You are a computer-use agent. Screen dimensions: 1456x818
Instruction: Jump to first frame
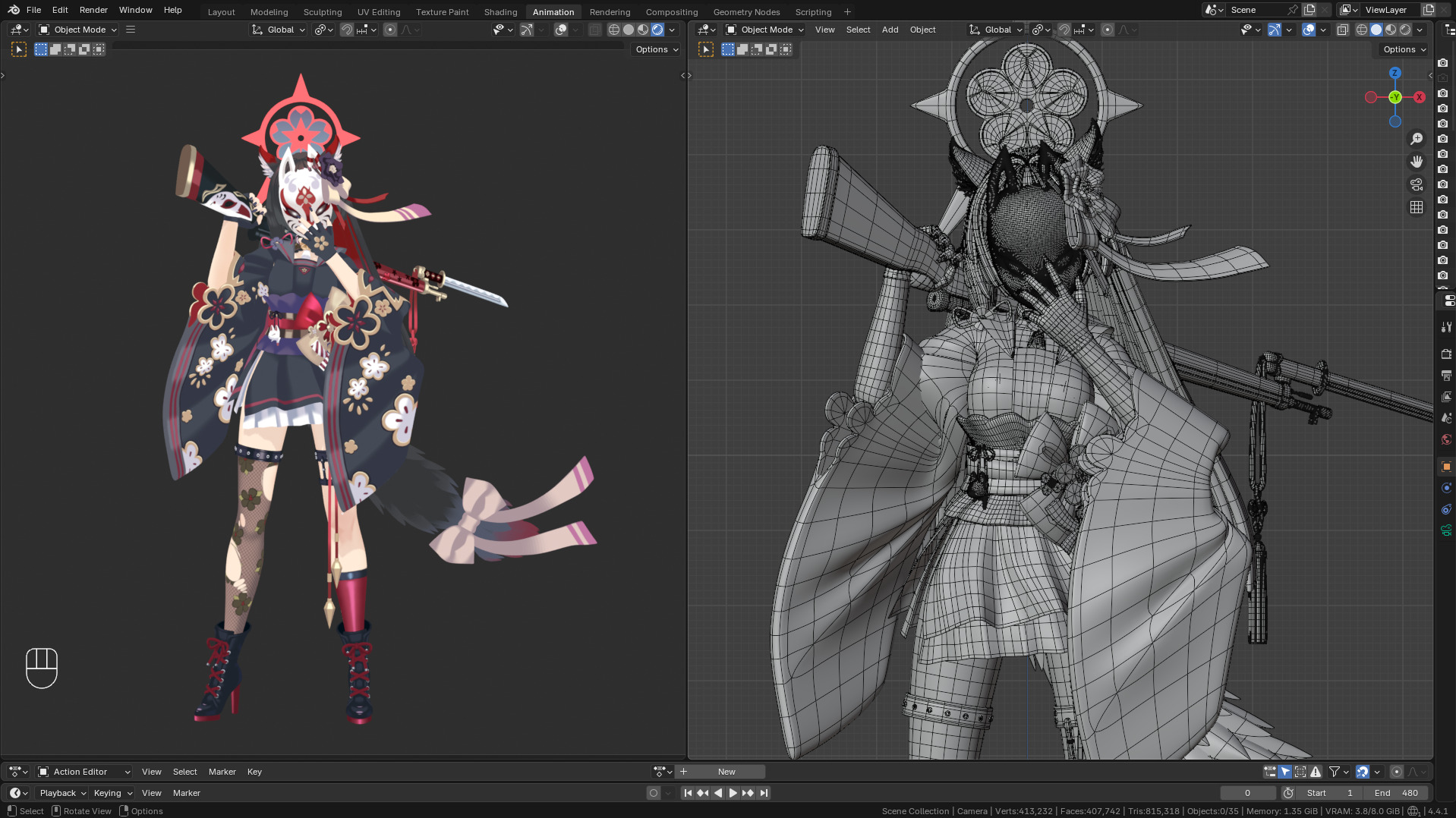(x=688, y=793)
